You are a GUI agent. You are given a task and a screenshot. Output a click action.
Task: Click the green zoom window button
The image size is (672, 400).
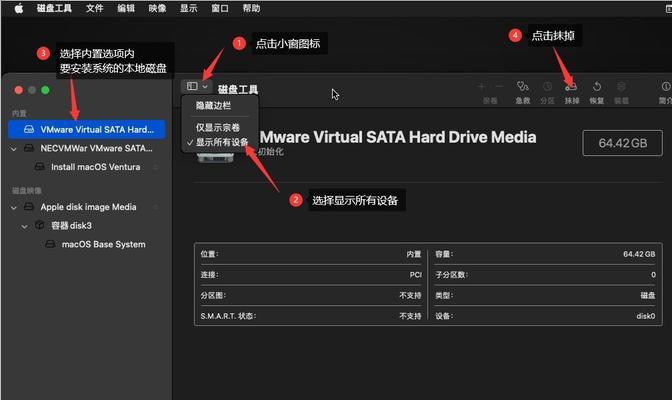point(45,90)
